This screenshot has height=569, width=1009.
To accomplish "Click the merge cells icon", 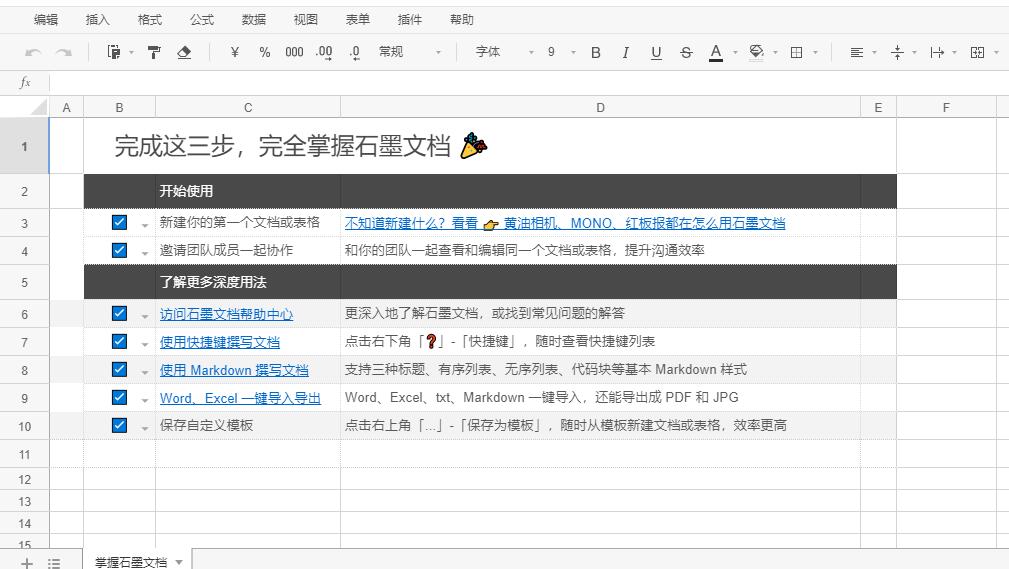I will pyautogui.click(x=977, y=53).
